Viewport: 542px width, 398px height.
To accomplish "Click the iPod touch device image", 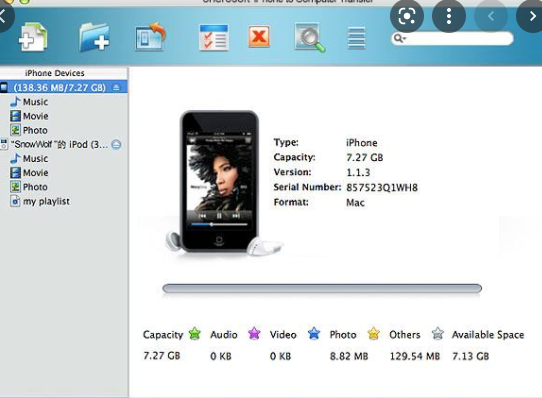I will (x=219, y=182).
